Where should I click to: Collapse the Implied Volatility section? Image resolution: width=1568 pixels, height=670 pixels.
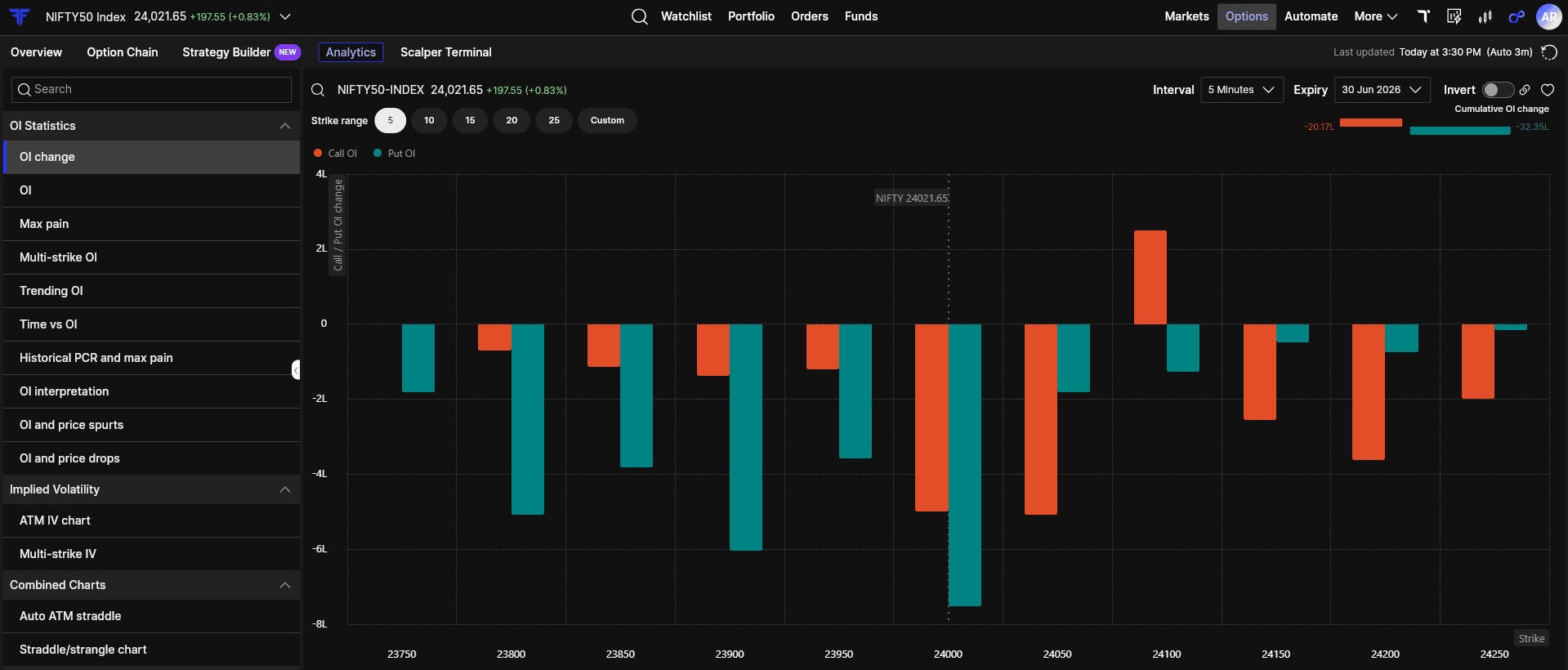tap(285, 489)
